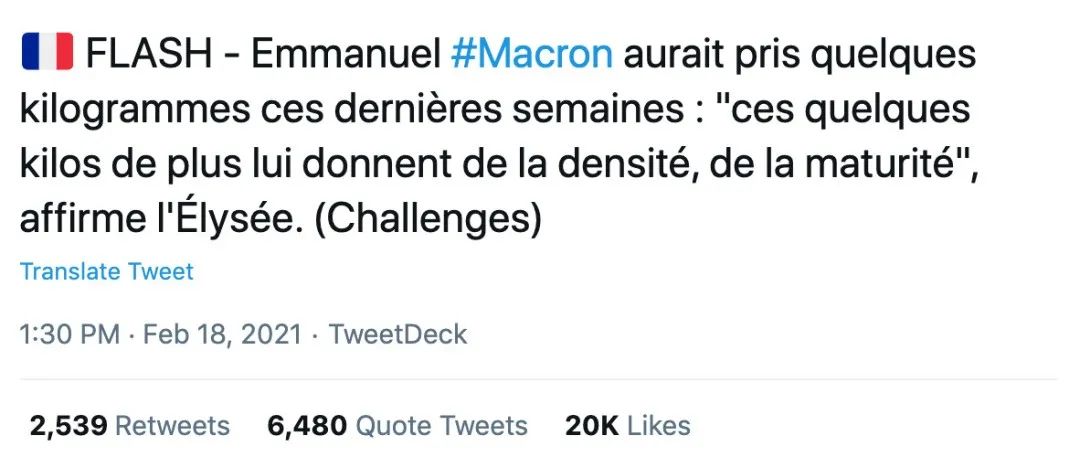Open the #Macron hashtag
The height and width of the screenshot is (457, 1080).
click(532, 53)
